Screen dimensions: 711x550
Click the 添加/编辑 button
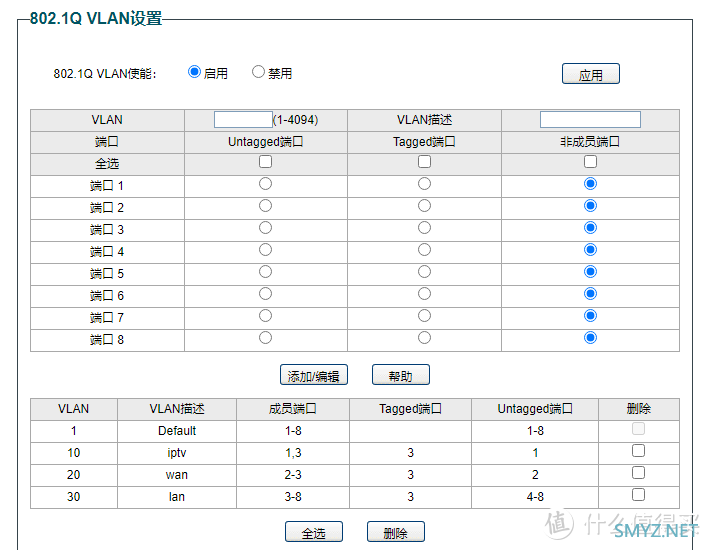tap(314, 375)
